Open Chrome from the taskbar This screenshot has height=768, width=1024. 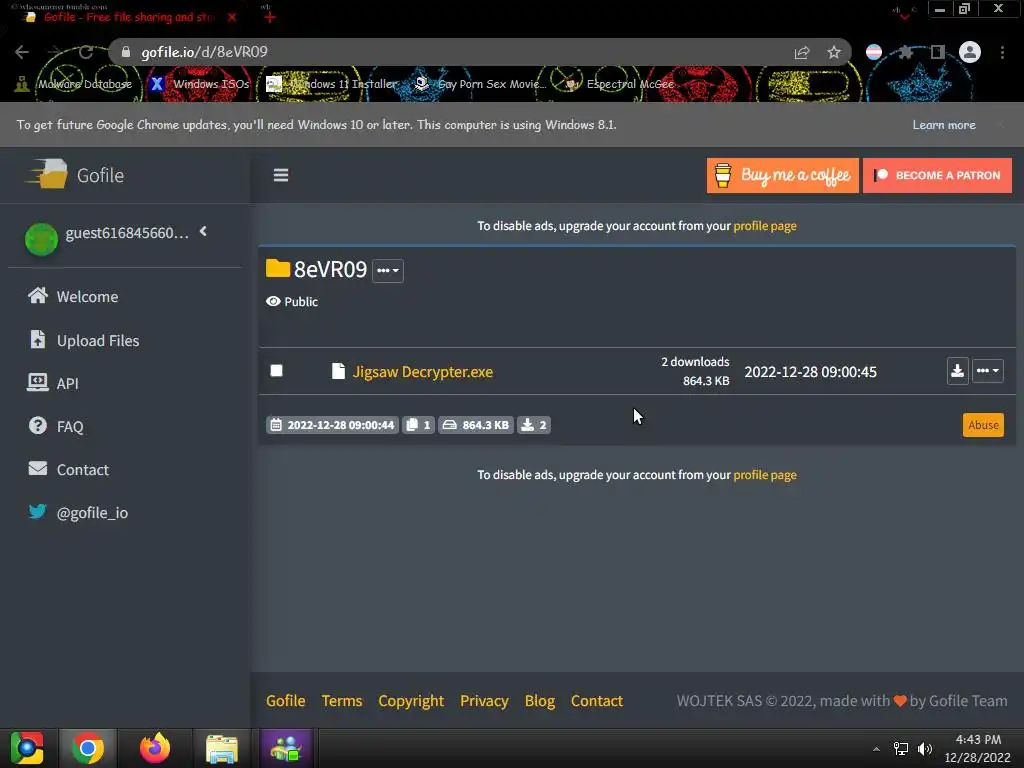tap(88, 748)
